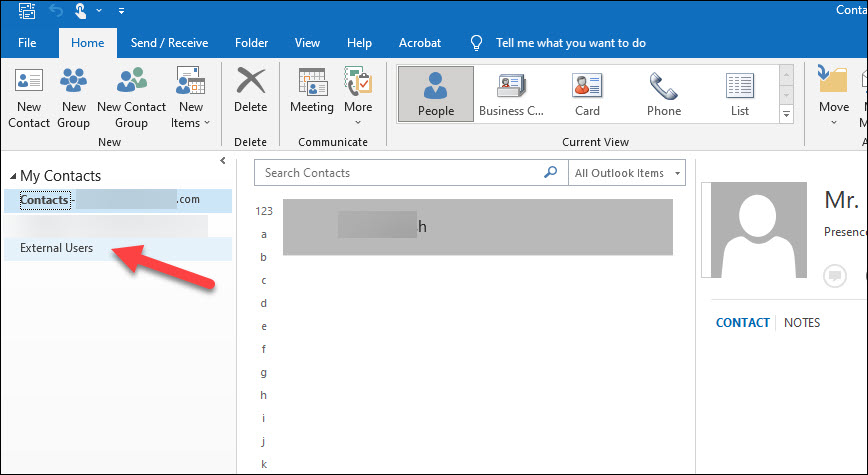Jump to letter e in index

[264, 326]
